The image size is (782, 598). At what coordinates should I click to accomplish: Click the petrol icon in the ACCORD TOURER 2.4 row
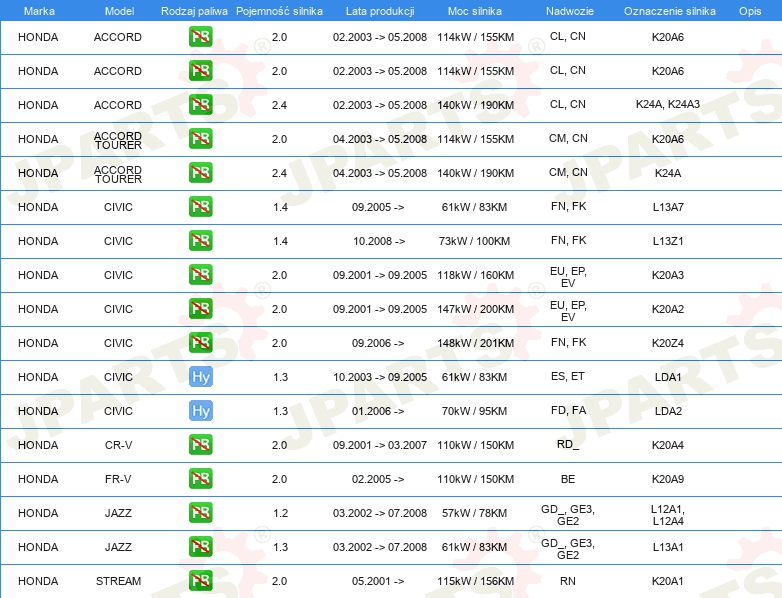pyautogui.click(x=200, y=173)
